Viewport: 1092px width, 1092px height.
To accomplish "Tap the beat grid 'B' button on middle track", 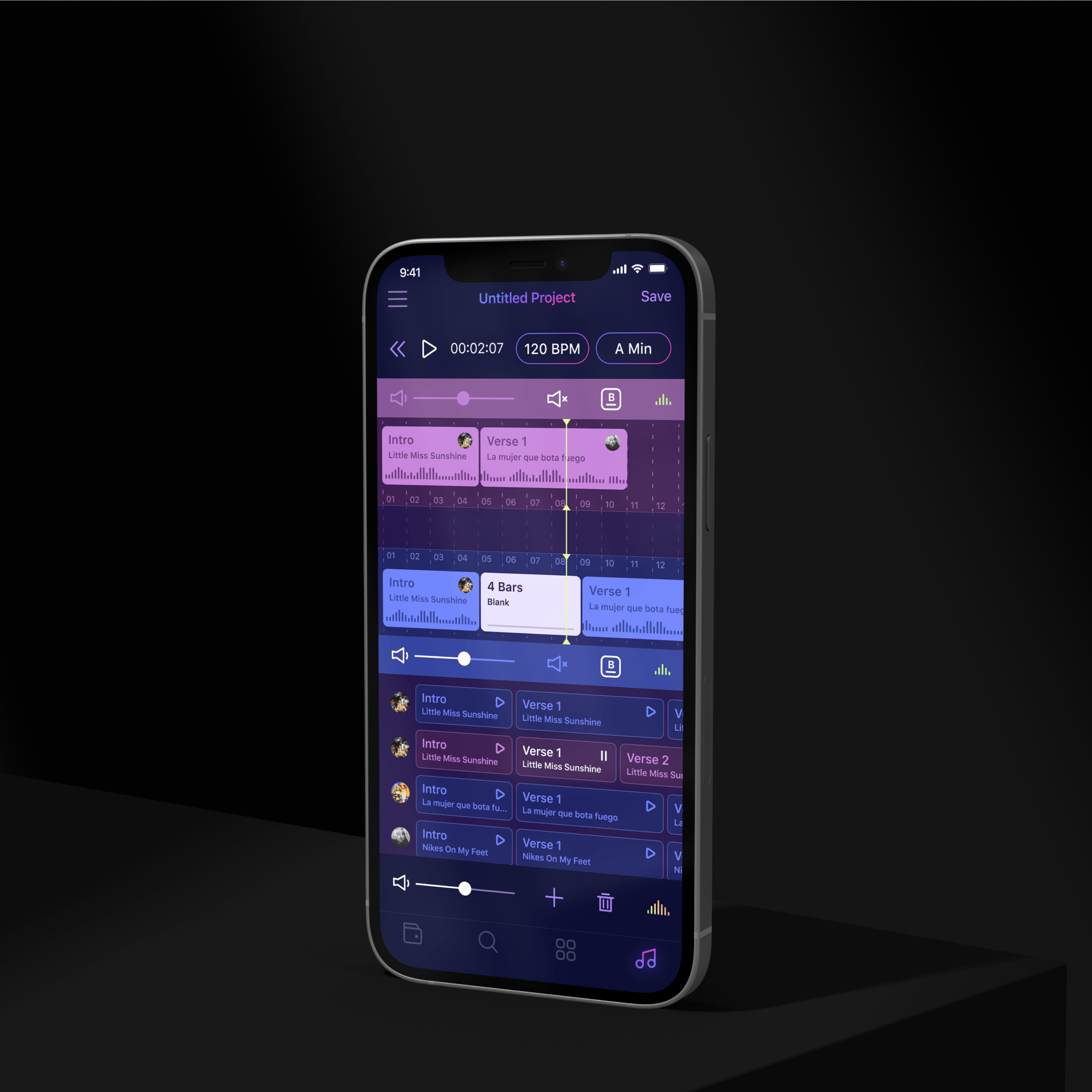I will [610, 663].
